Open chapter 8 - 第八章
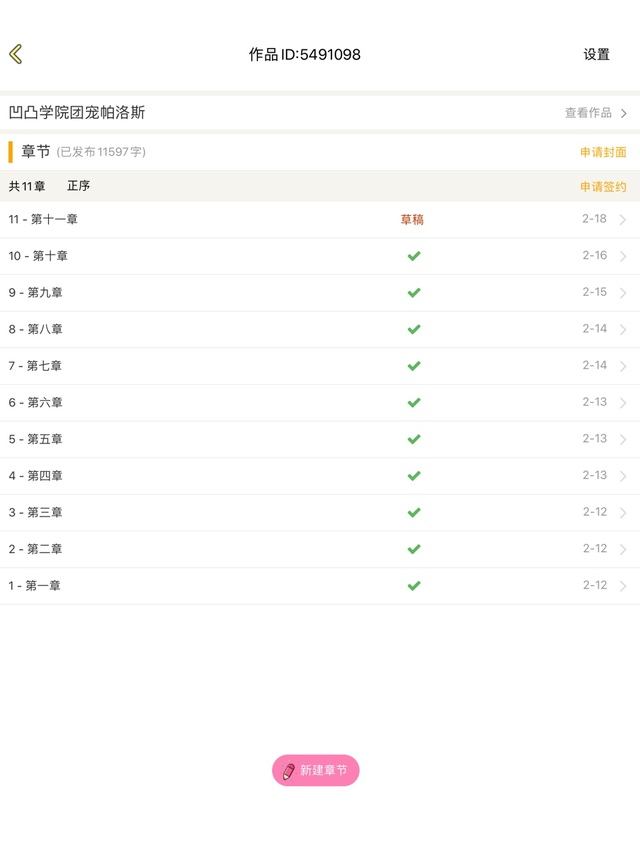 (x=36, y=329)
